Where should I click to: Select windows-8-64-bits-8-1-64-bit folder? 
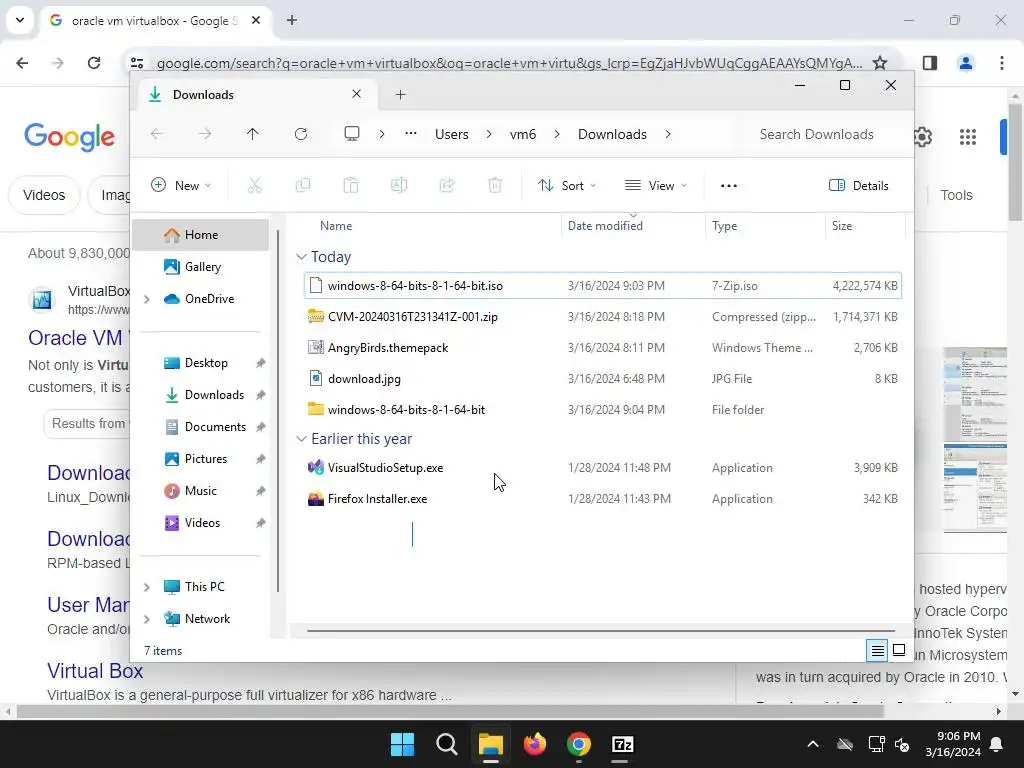pos(602,409)
